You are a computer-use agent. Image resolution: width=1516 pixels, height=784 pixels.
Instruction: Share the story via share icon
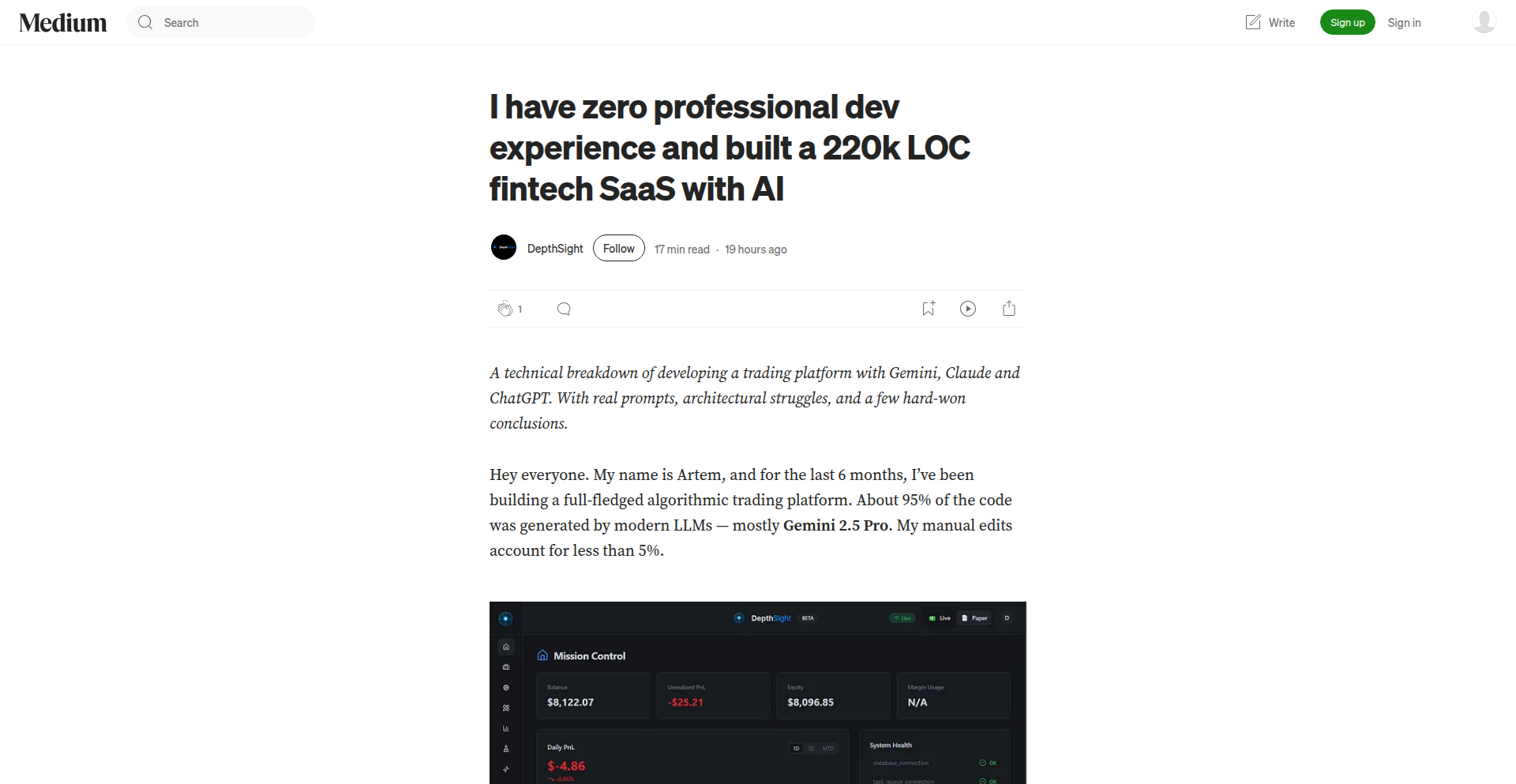[1009, 309]
